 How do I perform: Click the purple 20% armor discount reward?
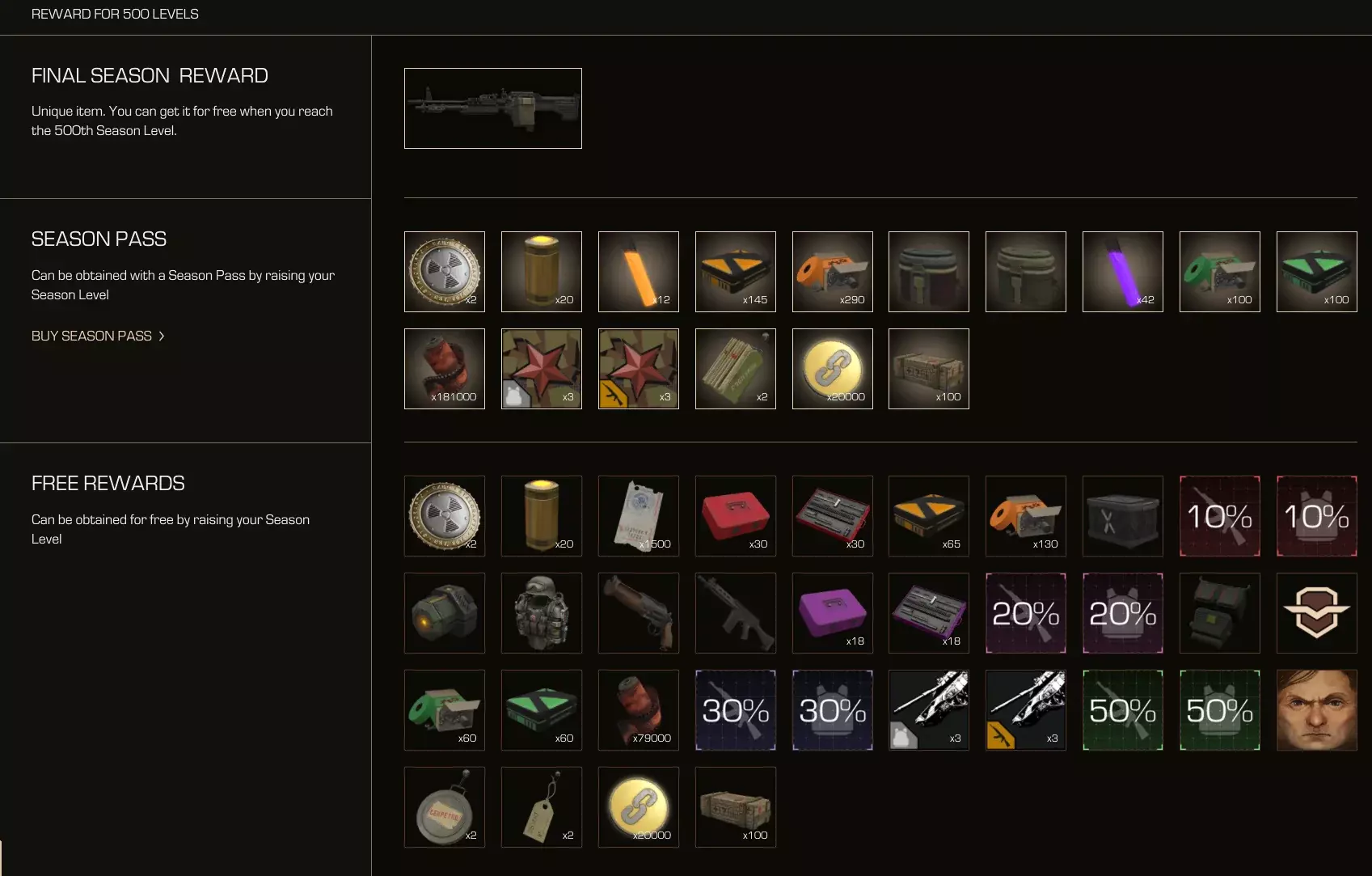(x=1123, y=613)
